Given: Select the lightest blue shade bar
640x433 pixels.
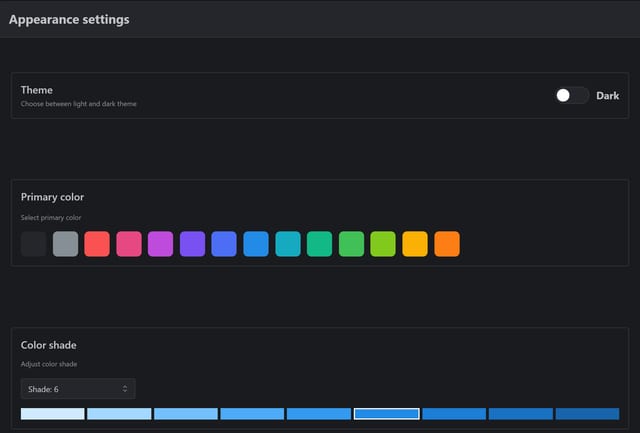Looking at the screenshot, I should [x=53, y=414].
